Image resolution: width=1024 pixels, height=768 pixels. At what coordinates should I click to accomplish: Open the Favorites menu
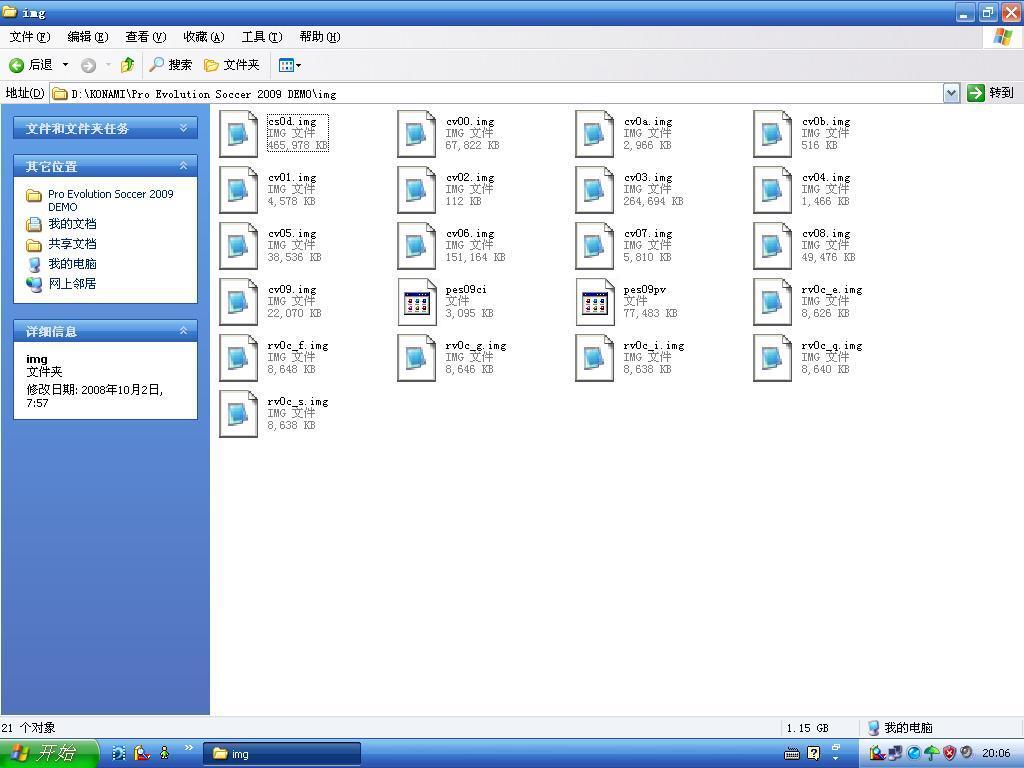tap(203, 37)
